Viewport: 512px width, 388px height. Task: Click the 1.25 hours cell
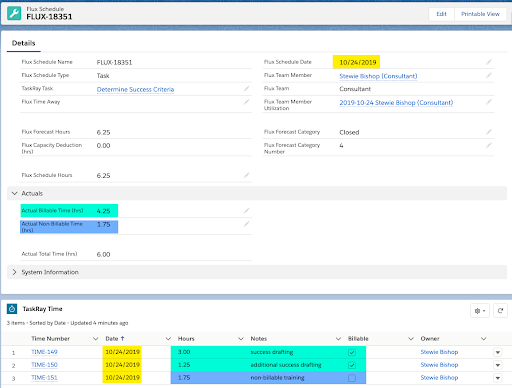coord(184,365)
